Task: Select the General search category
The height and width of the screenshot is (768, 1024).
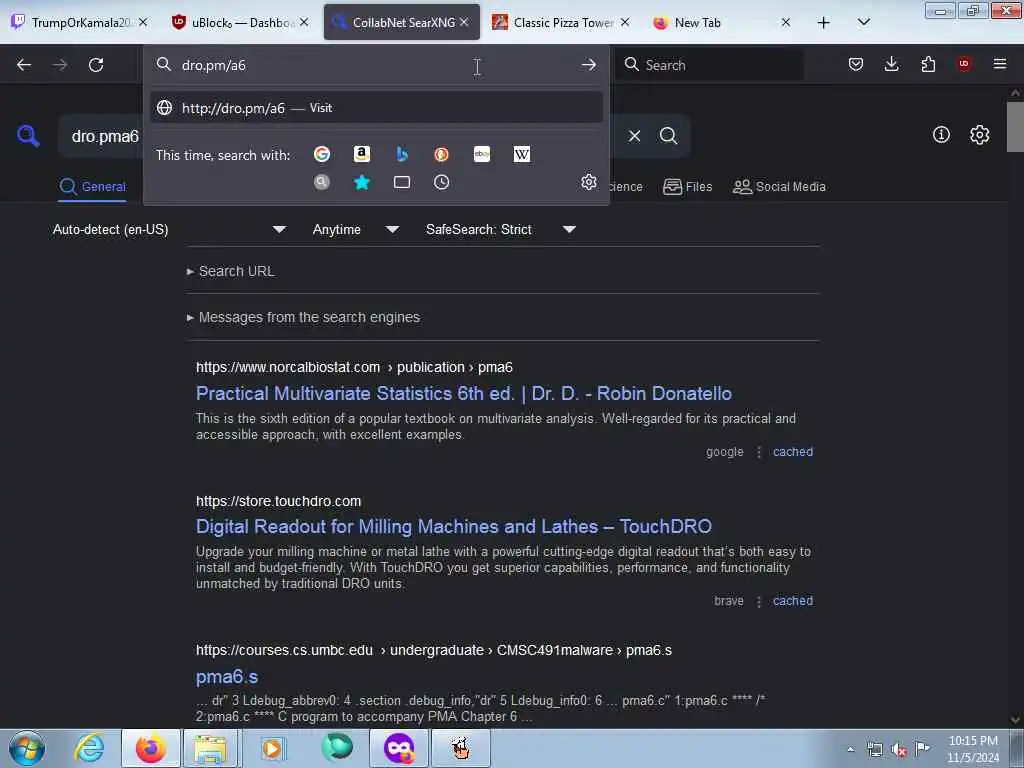Action: (92, 187)
